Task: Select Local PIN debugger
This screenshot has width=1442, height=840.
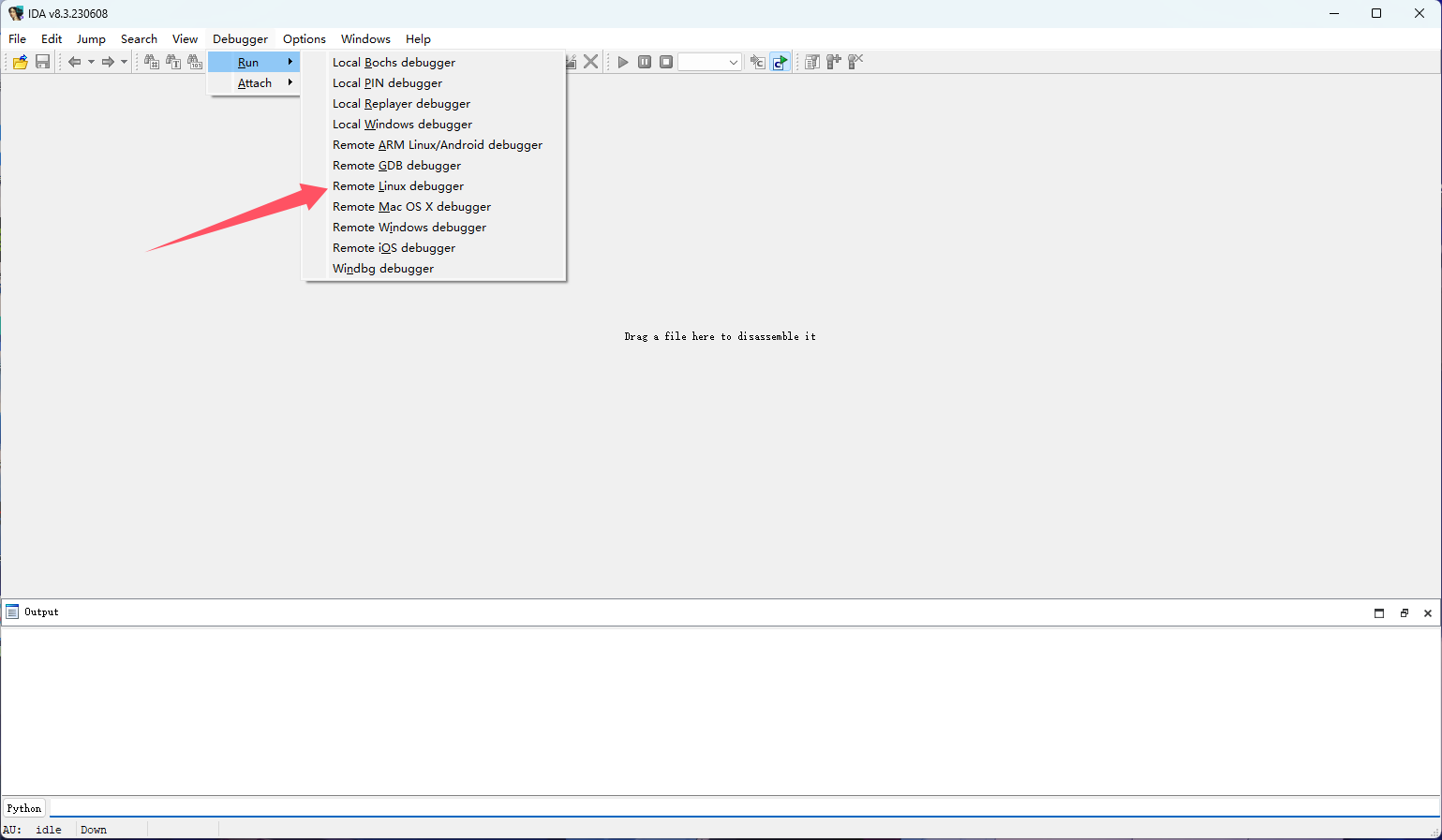Action: pos(435,82)
